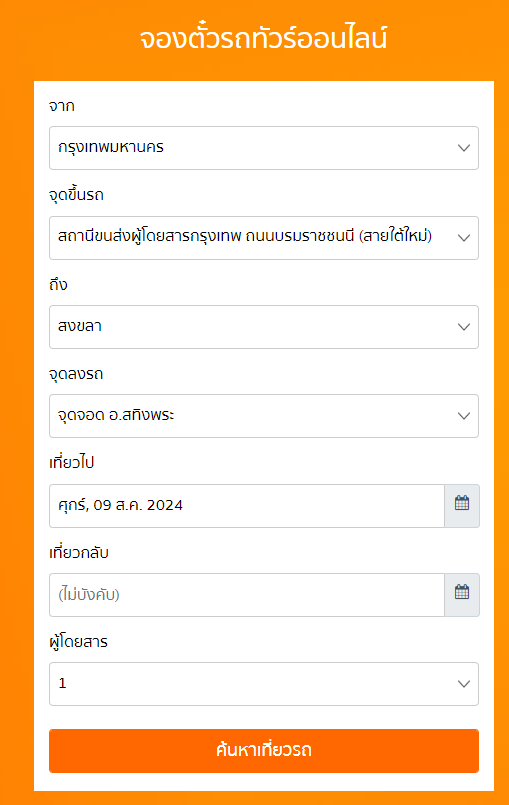The height and width of the screenshot is (805, 509).
Task: Open the กรุงเทพมหานคร origin dropdown
Action: coord(263,148)
